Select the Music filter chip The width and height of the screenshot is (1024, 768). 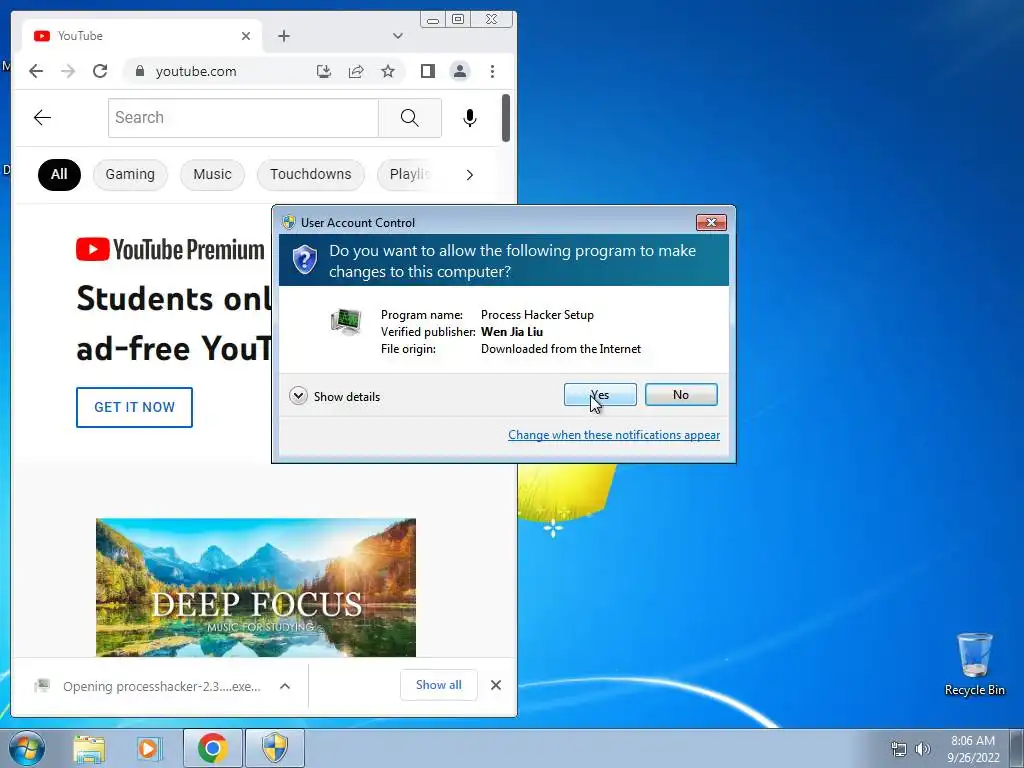[x=212, y=174]
